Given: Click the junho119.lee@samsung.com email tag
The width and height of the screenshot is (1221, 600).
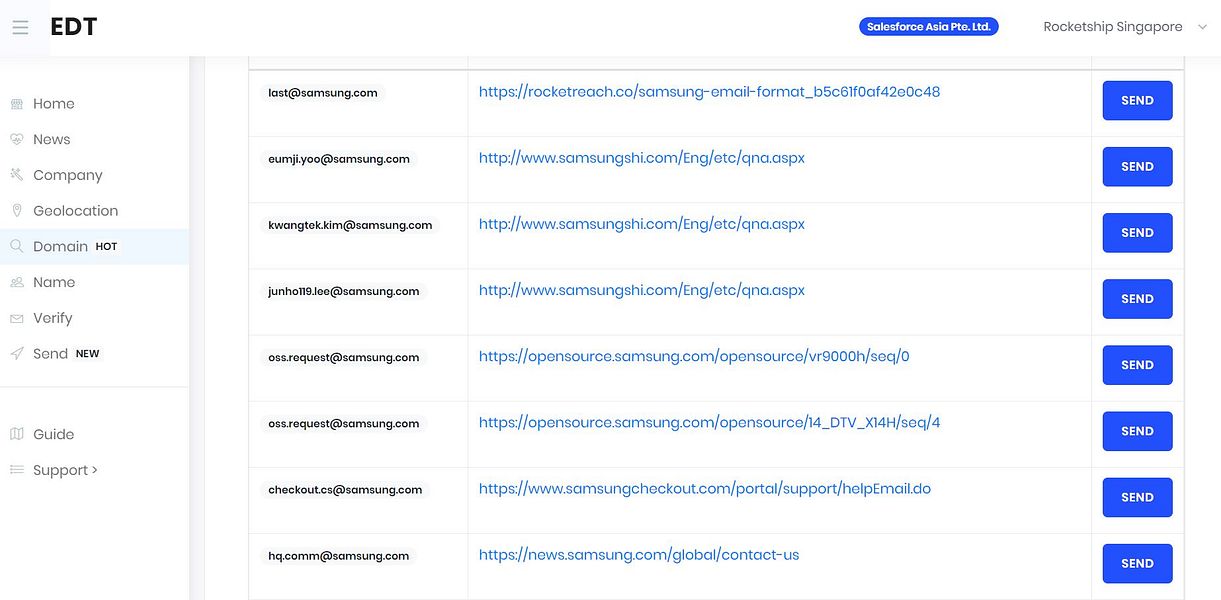Looking at the screenshot, I should [x=344, y=291].
